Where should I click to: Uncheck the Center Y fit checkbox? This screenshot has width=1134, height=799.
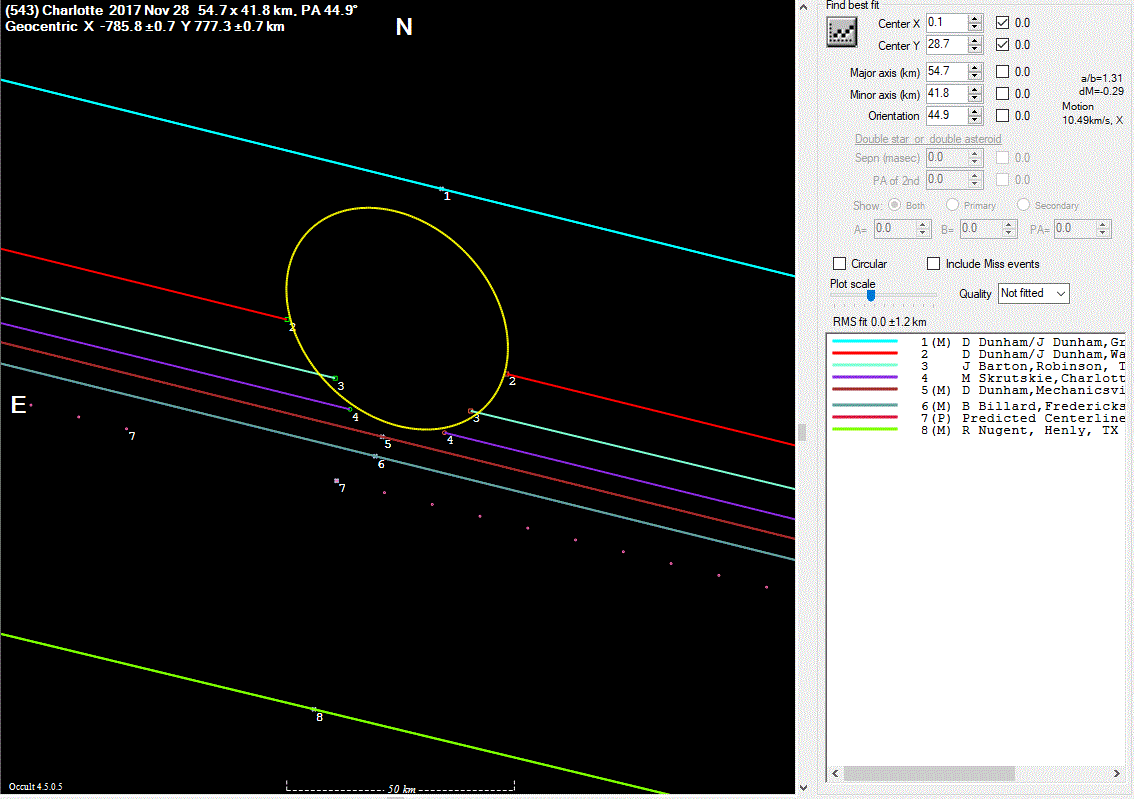[1003, 45]
